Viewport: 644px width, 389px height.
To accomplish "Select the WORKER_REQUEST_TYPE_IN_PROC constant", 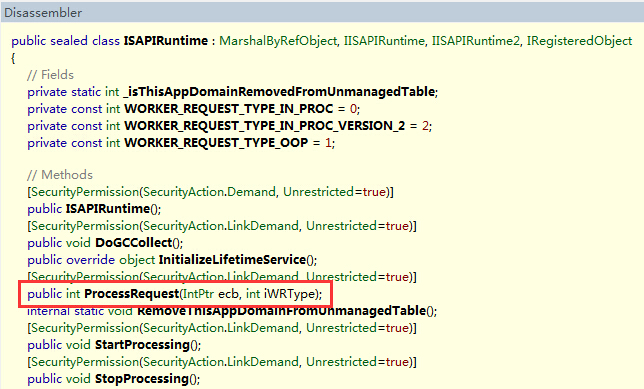I will (228, 109).
